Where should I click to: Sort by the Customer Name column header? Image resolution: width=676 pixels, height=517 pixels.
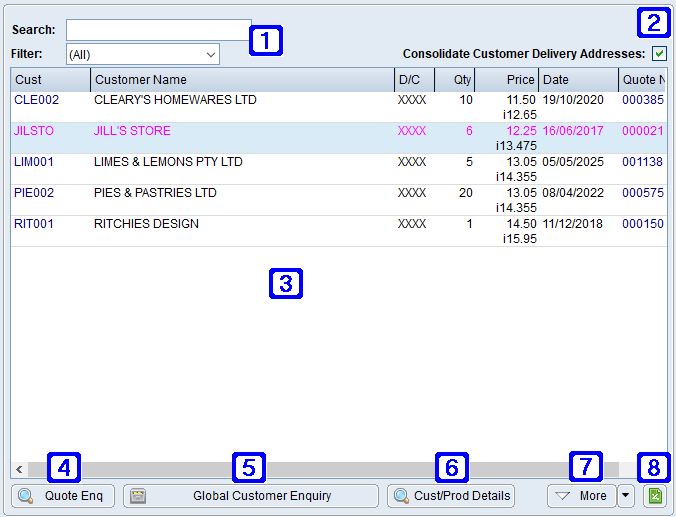(242, 80)
